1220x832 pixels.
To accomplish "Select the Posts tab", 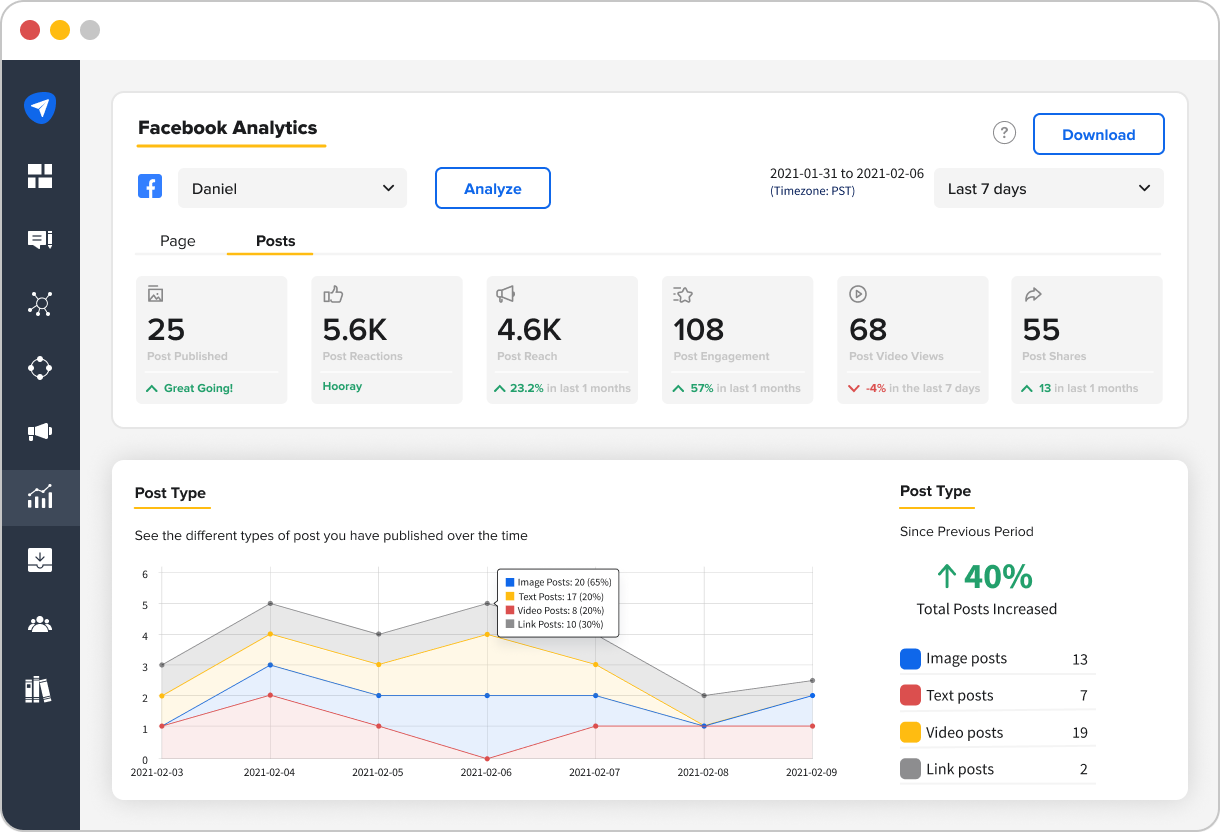I will tap(275, 241).
